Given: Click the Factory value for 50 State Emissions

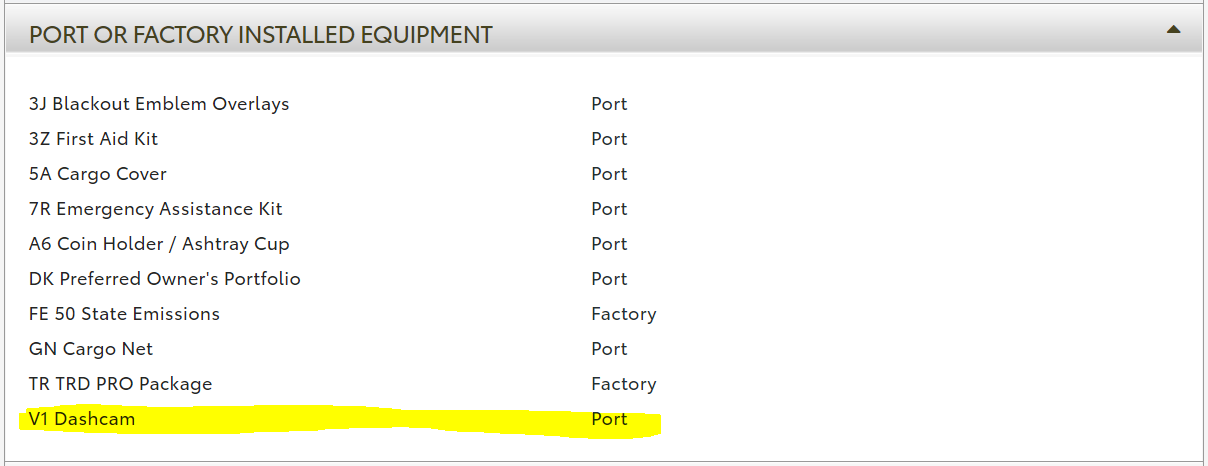Looking at the screenshot, I should click(623, 314).
